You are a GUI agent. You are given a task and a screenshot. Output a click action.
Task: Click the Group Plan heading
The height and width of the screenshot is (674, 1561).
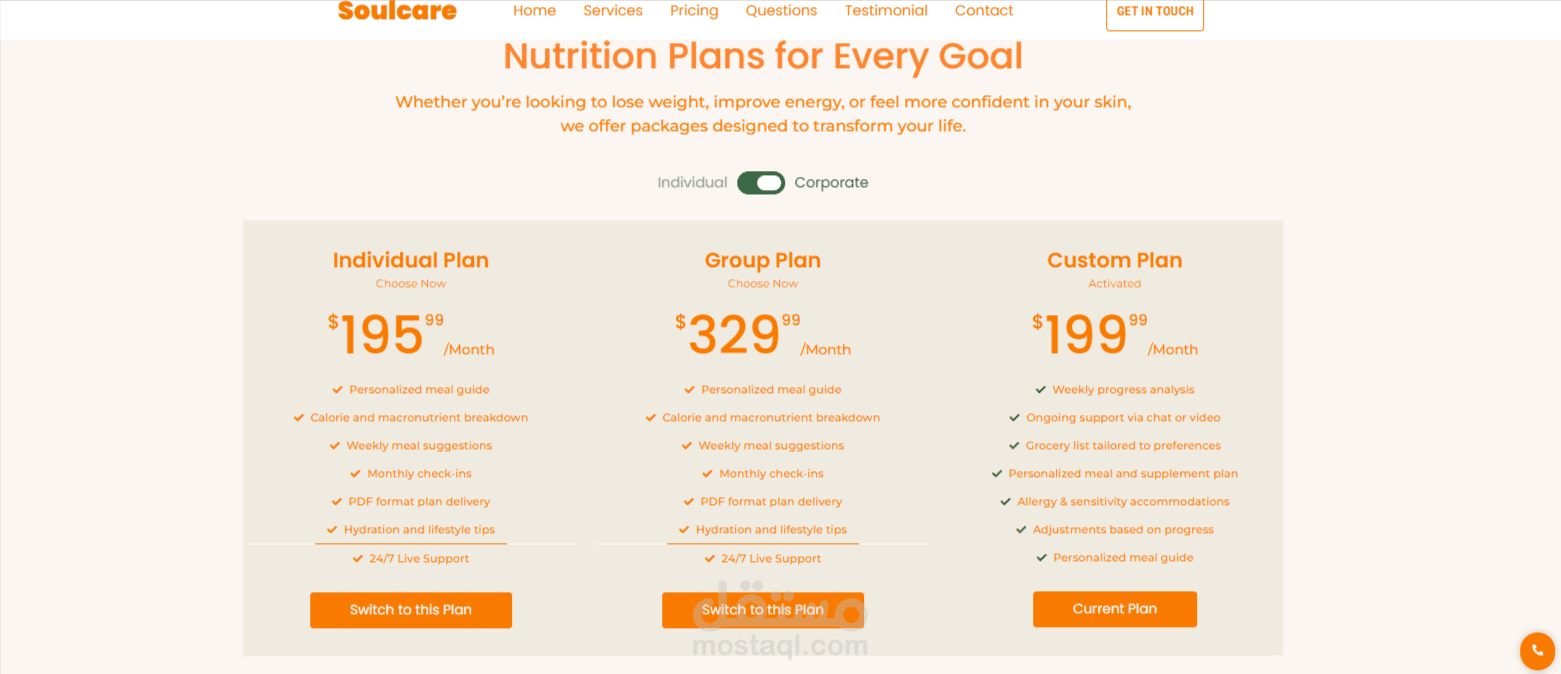point(763,260)
